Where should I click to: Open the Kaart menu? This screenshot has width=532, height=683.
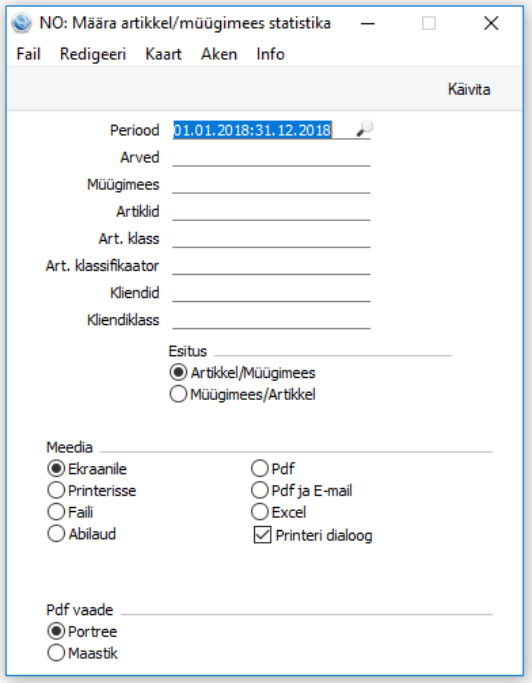click(x=163, y=54)
